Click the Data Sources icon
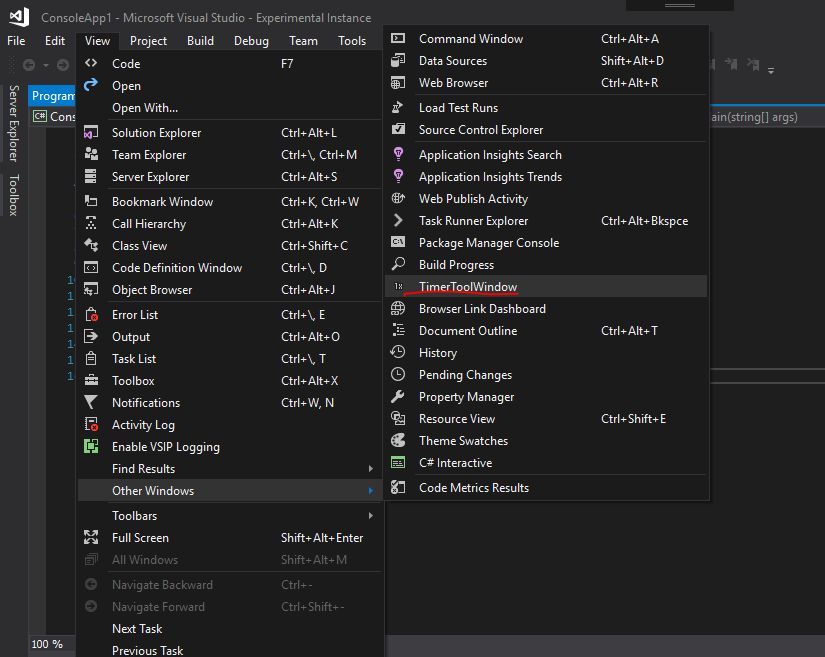The height and width of the screenshot is (657, 825). (398, 60)
